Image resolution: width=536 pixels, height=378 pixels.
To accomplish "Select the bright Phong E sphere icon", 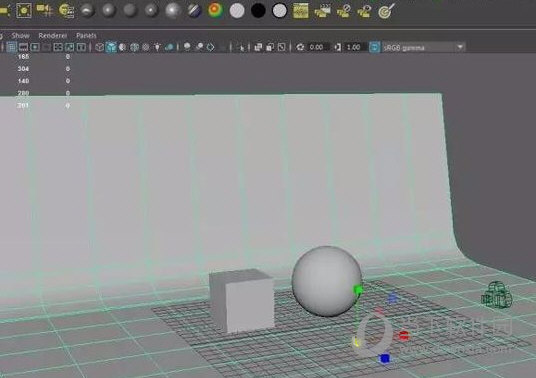I will [x=173, y=11].
